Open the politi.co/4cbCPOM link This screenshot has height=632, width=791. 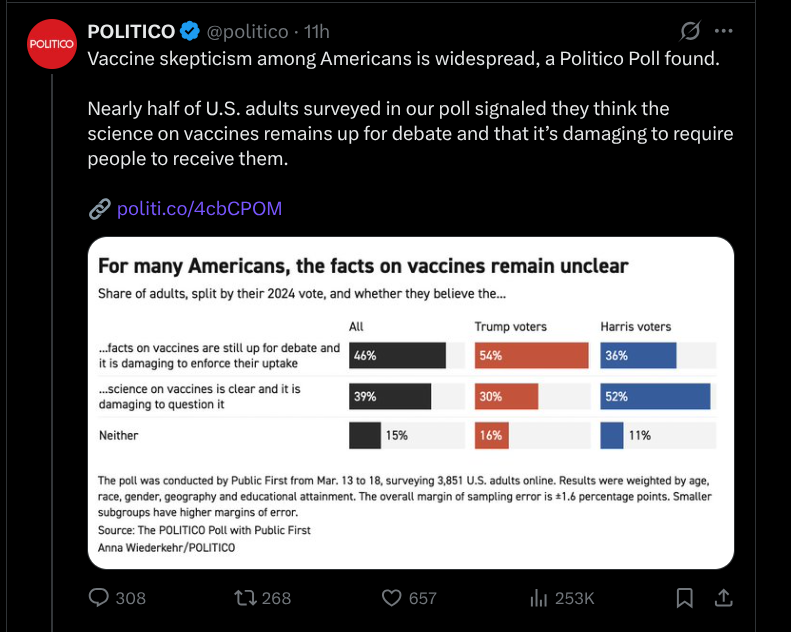(199, 208)
